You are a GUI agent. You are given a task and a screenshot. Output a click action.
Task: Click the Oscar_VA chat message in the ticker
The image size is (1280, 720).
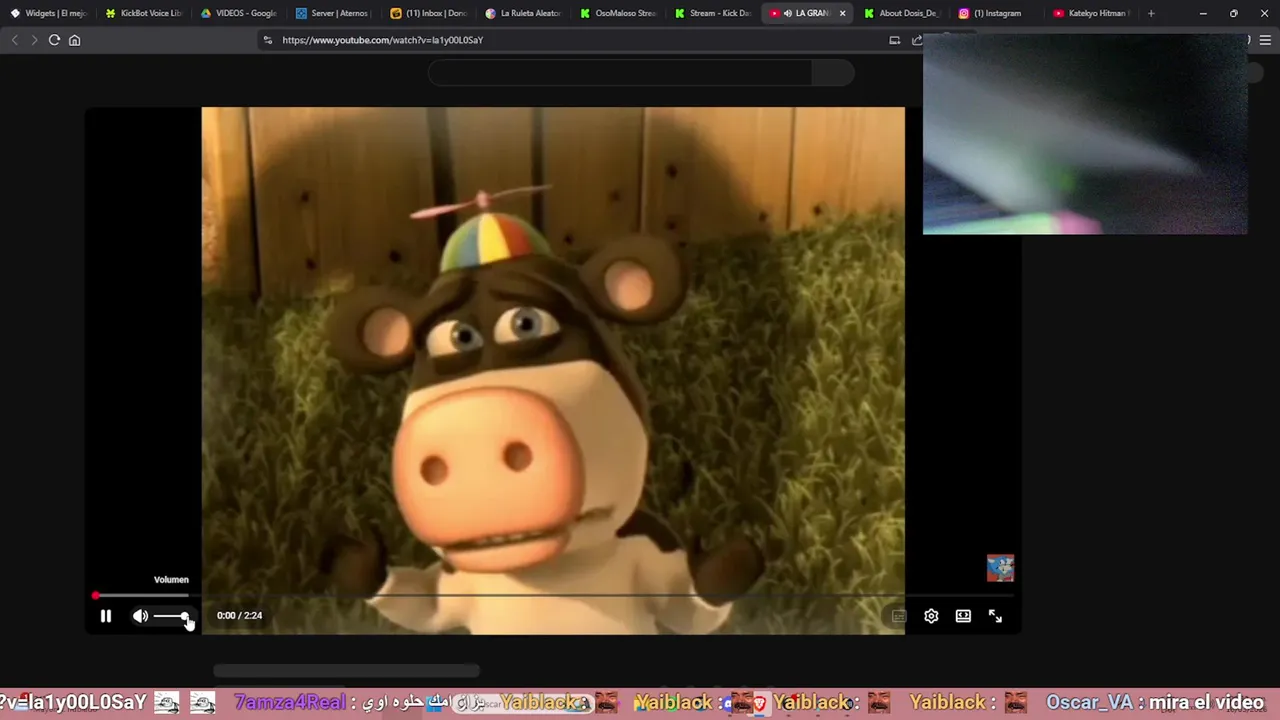tap(1155, 702)
